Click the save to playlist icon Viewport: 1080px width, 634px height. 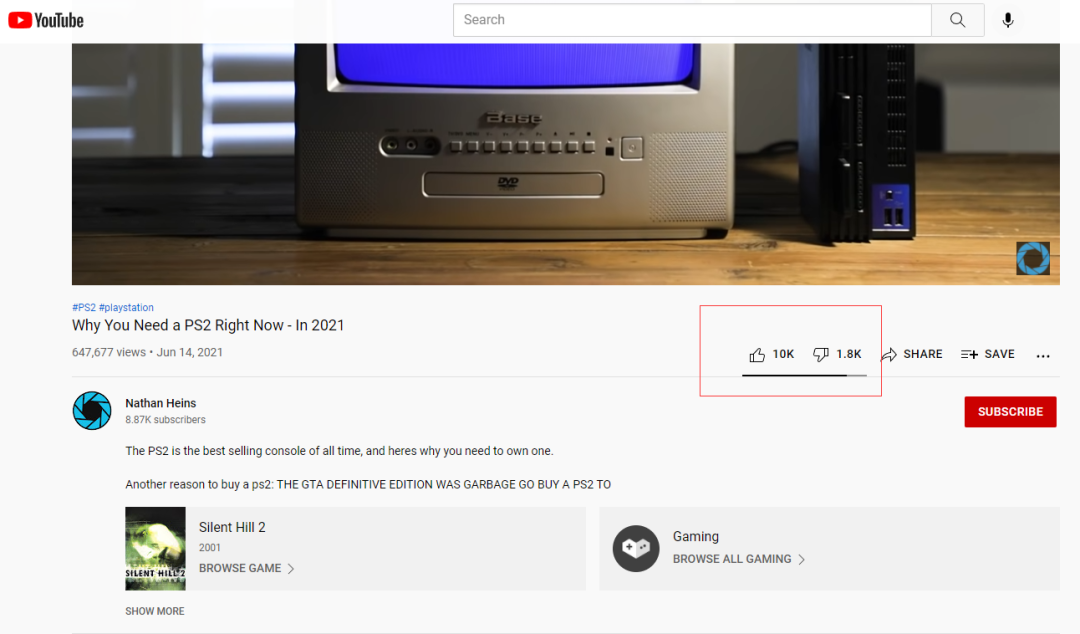(969, 354)
